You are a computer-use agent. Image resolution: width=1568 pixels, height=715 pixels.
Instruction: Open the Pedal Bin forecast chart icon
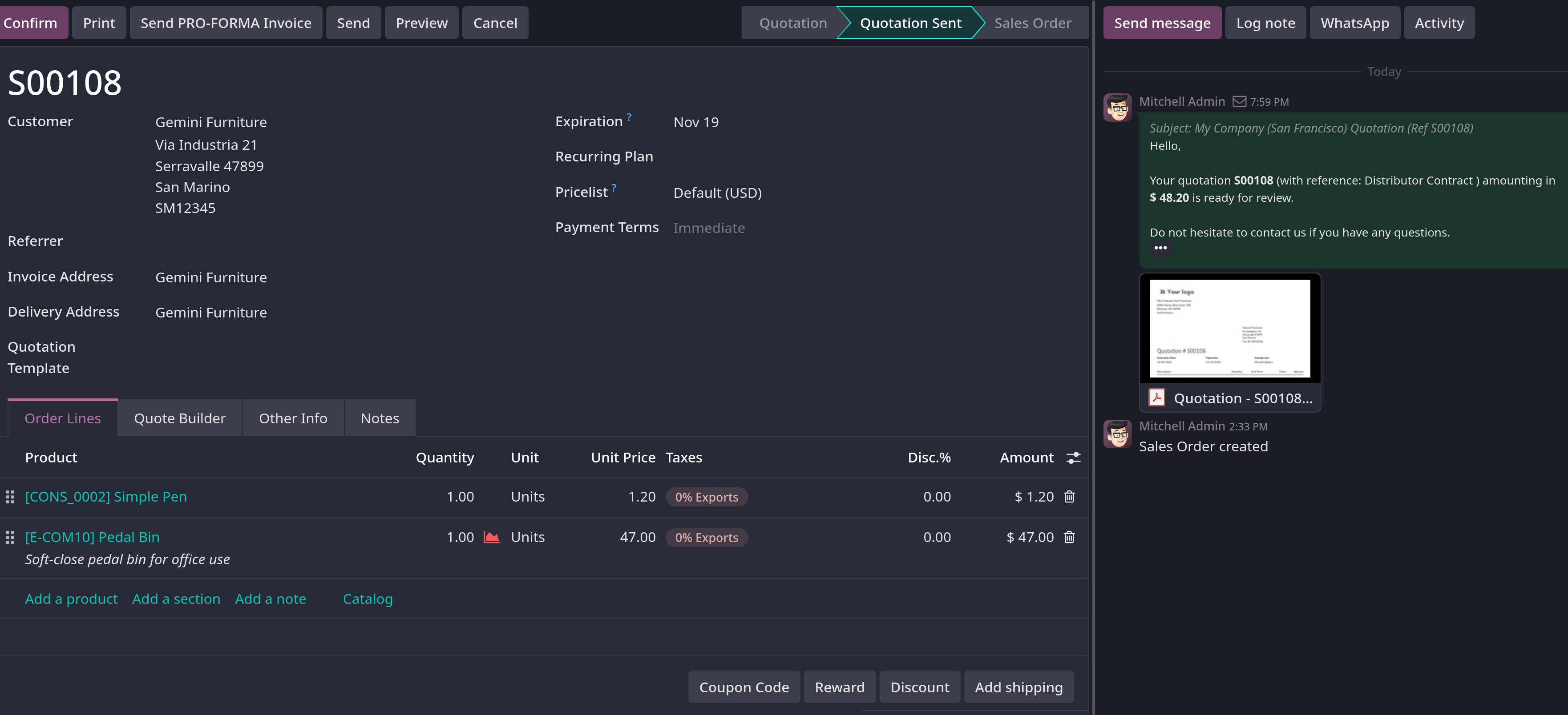pos(491,537)
